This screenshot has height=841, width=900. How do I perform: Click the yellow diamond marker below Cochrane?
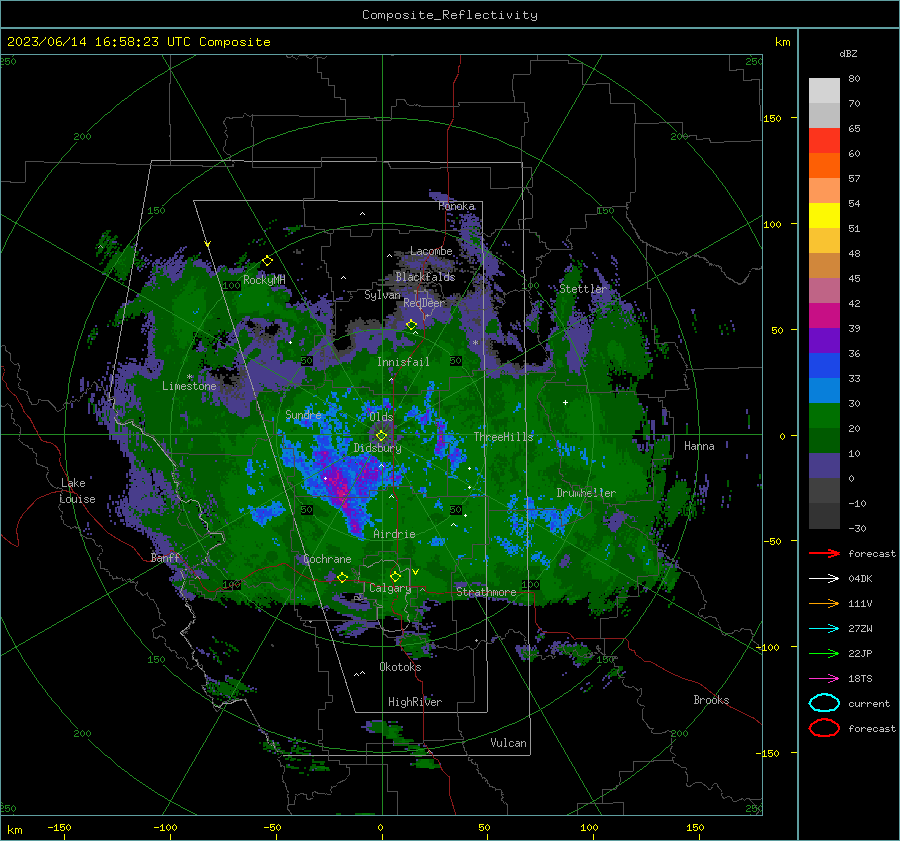point(342,578)
